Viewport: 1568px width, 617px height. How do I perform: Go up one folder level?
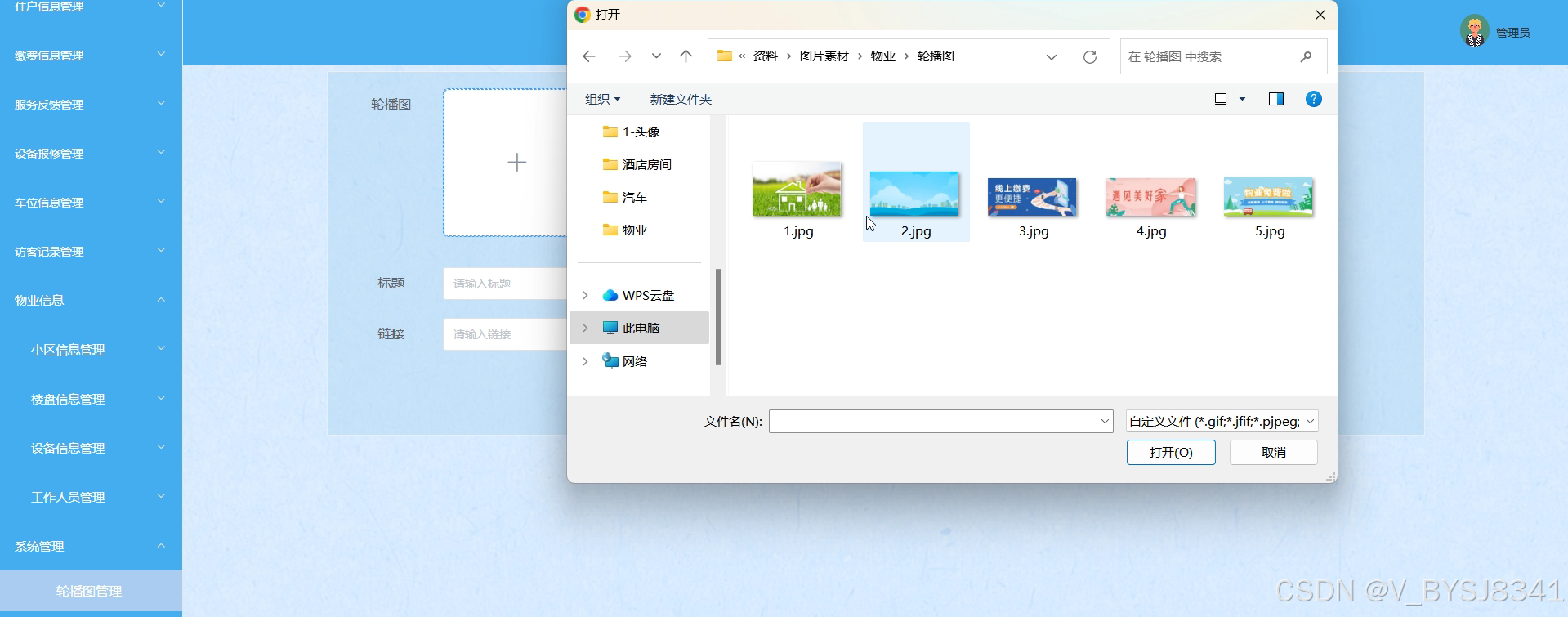(686, 56)
